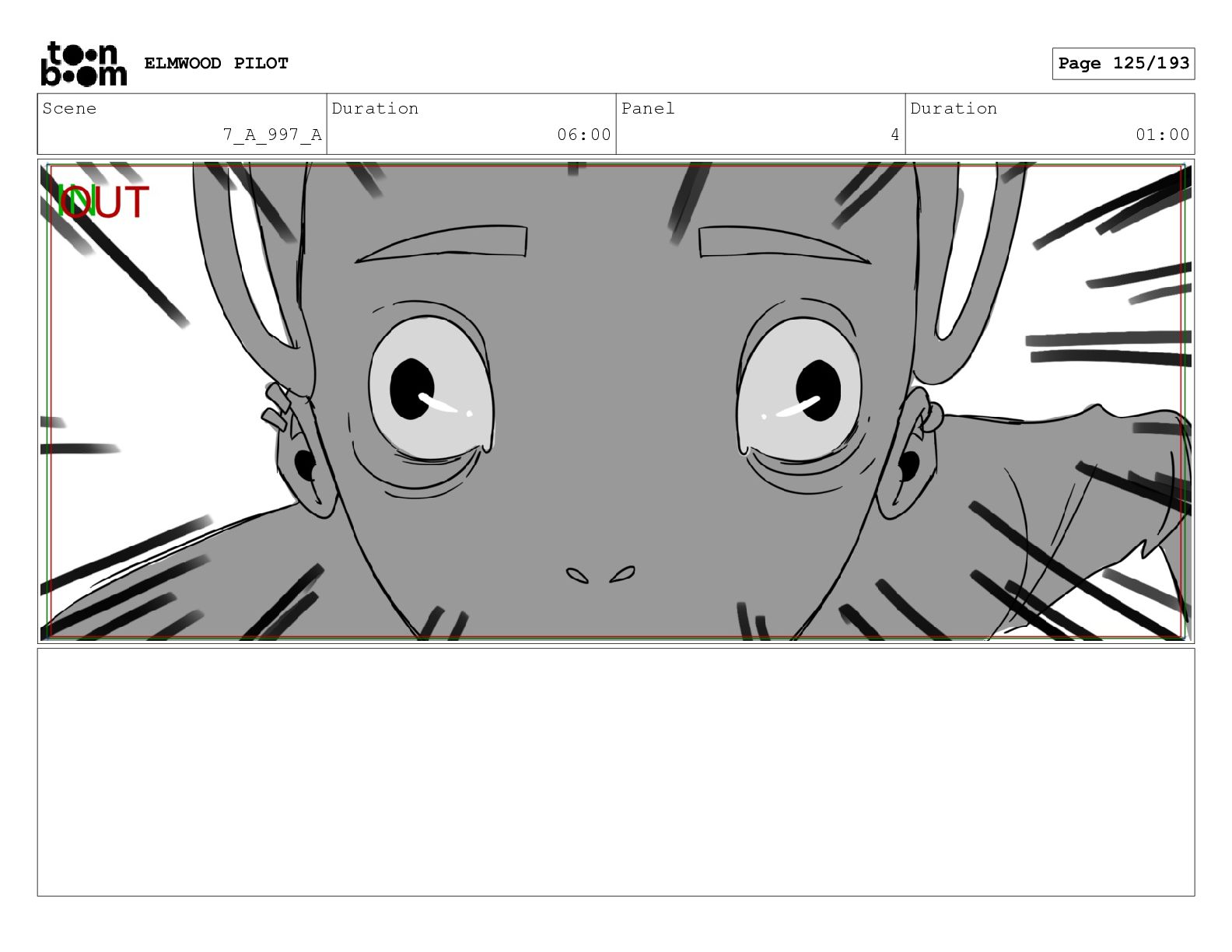Image resolution: width=1232 pixels, height=952 pixels.
Task: Select panel number 4
Action: coord(895,135)
